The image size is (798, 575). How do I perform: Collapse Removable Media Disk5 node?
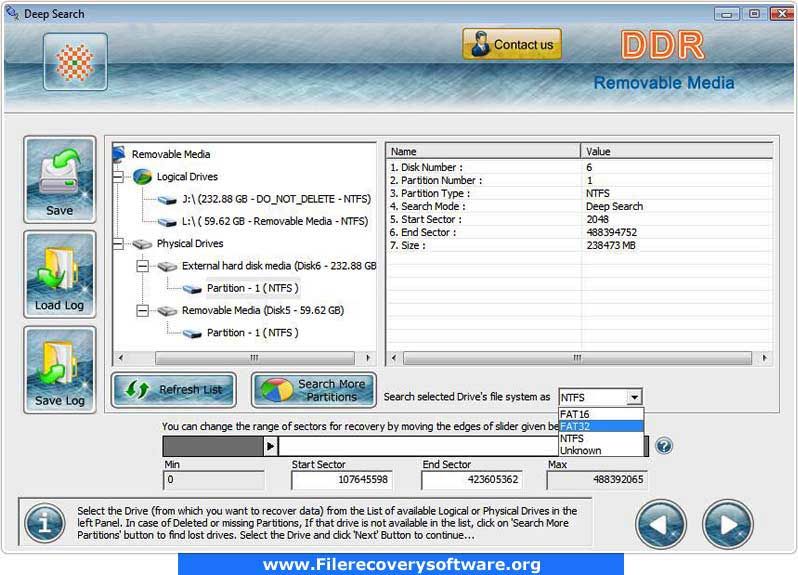tap(143, 310)
